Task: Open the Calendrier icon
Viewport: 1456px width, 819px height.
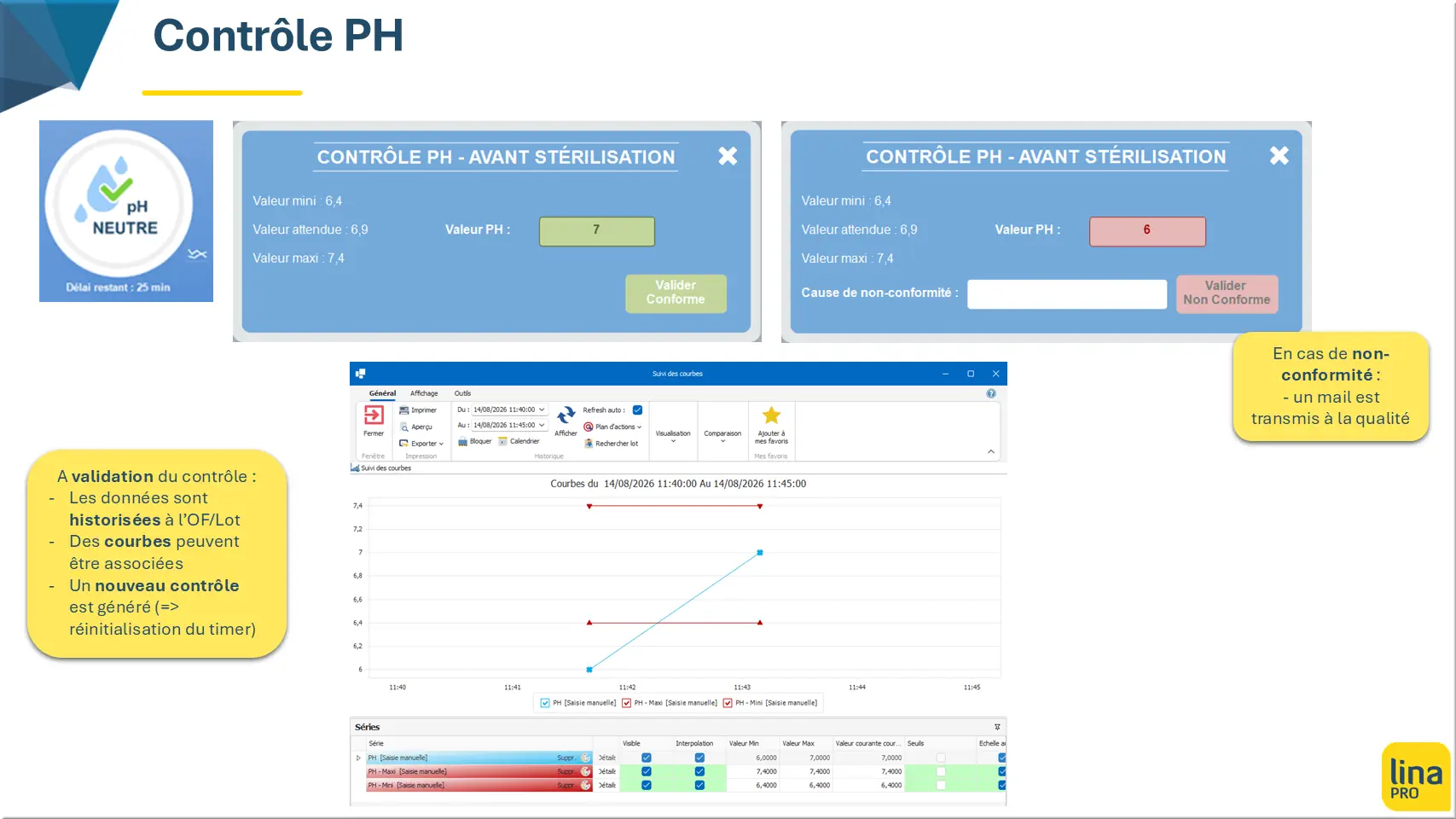Action: point(503,441)
